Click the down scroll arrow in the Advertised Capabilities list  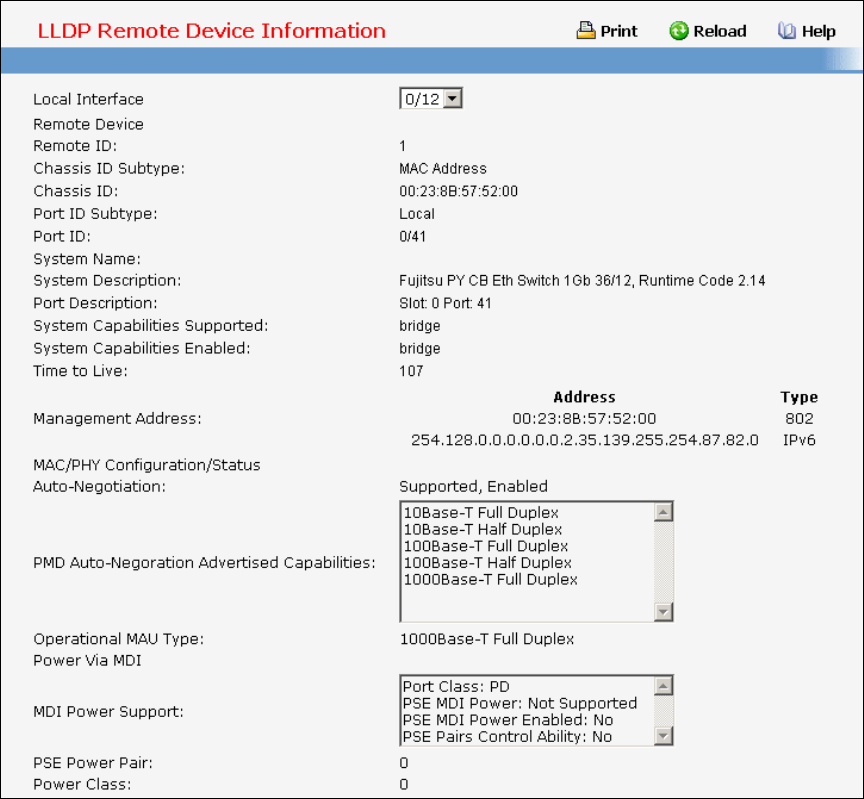click(x=663, y=612)
